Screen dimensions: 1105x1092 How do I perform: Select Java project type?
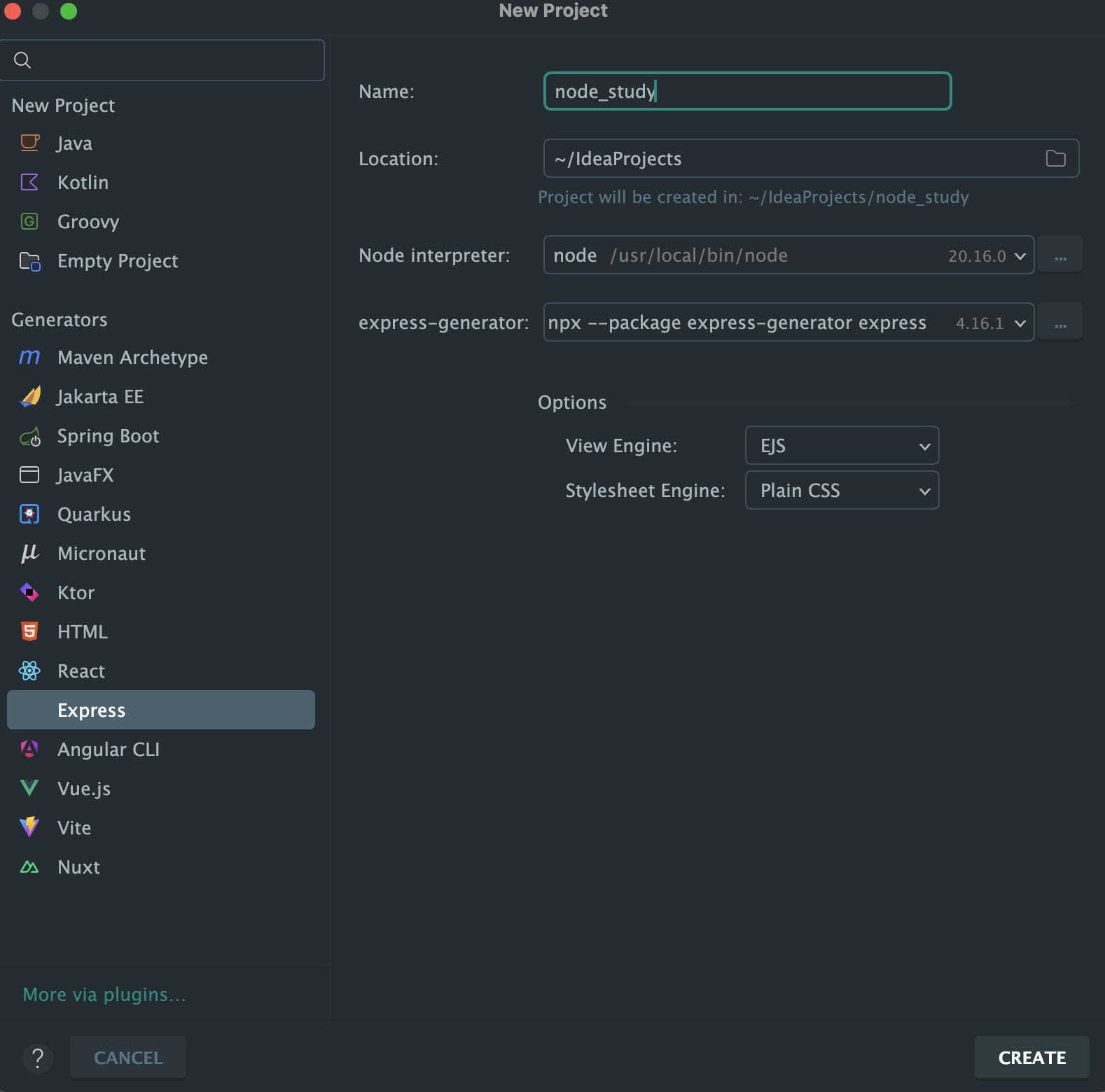coord(161,143)
